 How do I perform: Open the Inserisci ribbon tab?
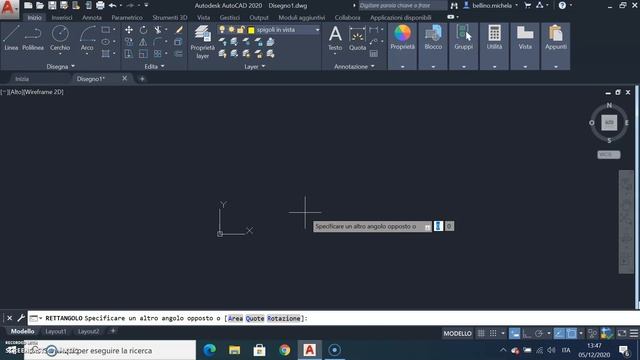(x=62, y=18)
